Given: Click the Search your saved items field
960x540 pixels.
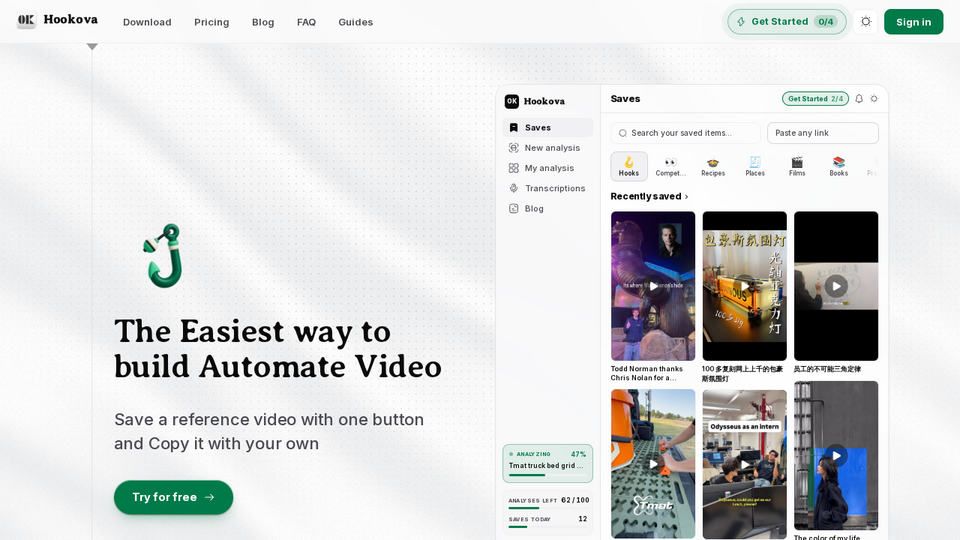Looking at the screenshot, I should pyautogui.click(x=686, y=133).
